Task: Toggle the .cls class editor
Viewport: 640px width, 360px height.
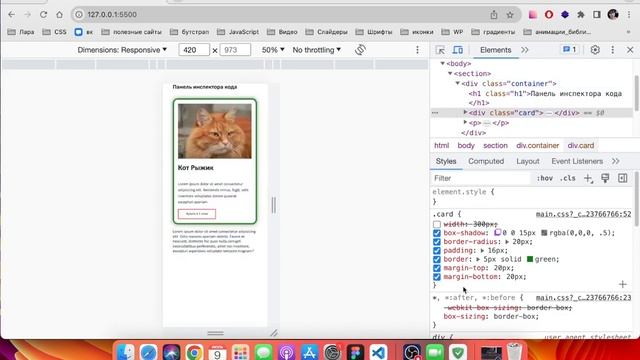Action: pyautogui.click(x=568, y=178)
